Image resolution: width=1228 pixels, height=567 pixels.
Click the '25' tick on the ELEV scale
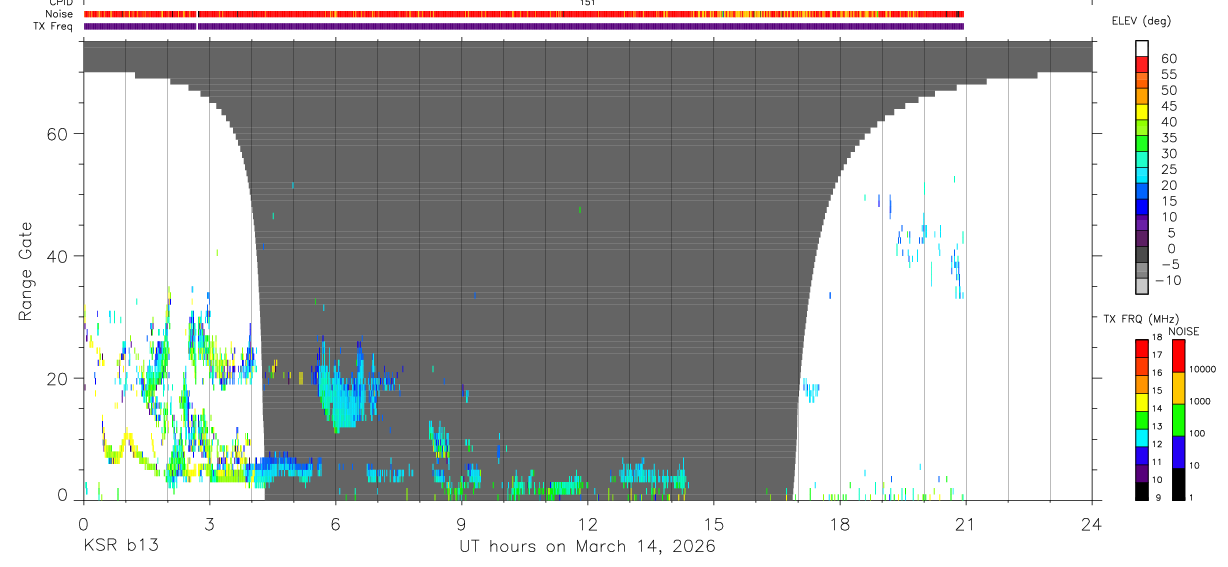pyautogui.click(x=1168, y=169)
